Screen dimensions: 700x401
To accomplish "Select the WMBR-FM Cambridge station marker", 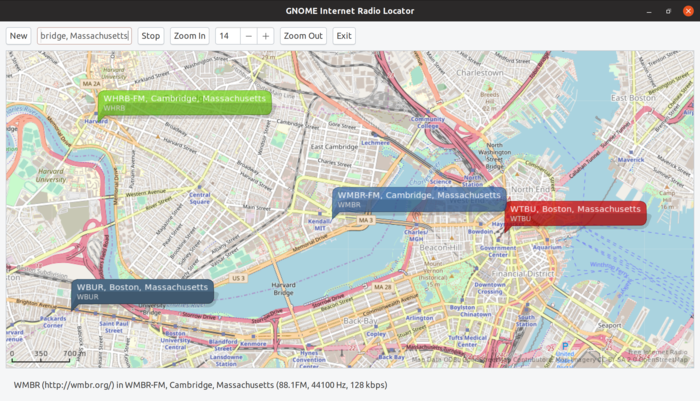I will 419,198.
